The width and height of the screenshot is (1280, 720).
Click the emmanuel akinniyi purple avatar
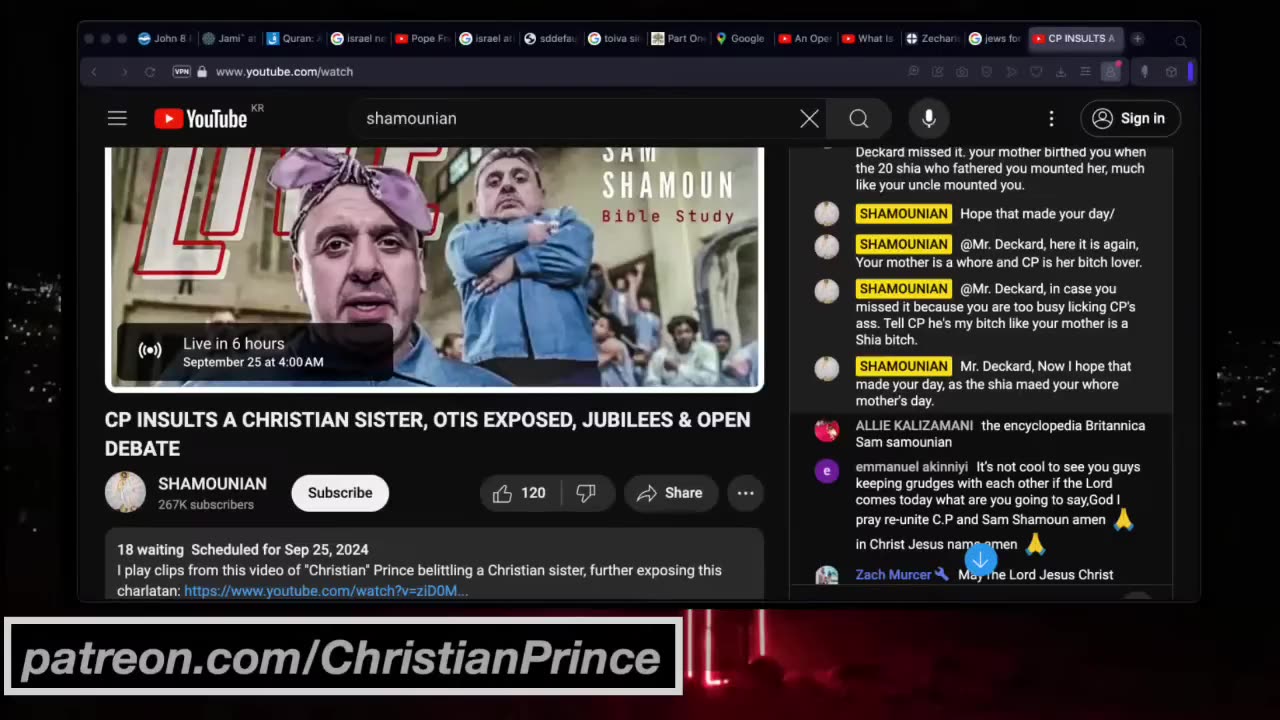click(x=826, y=471)
